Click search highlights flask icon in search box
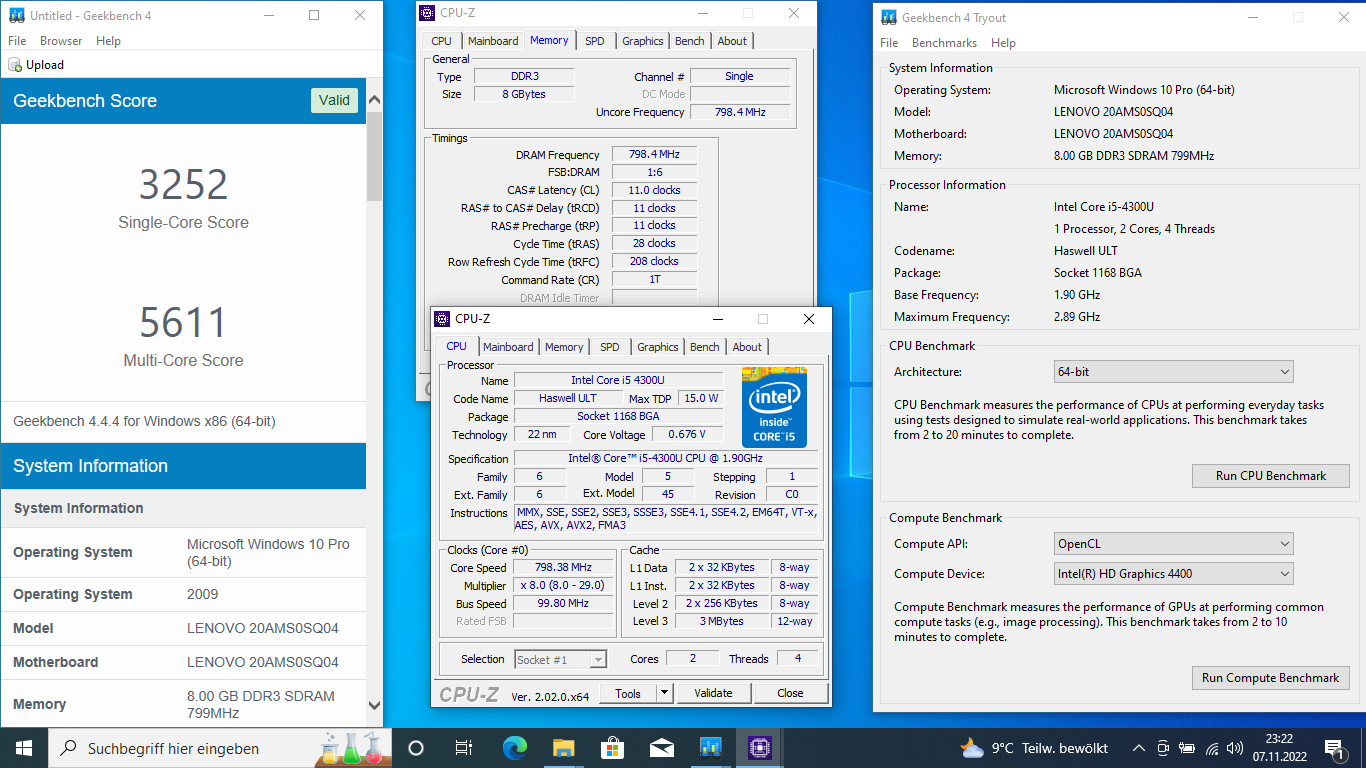 [354, 748]
